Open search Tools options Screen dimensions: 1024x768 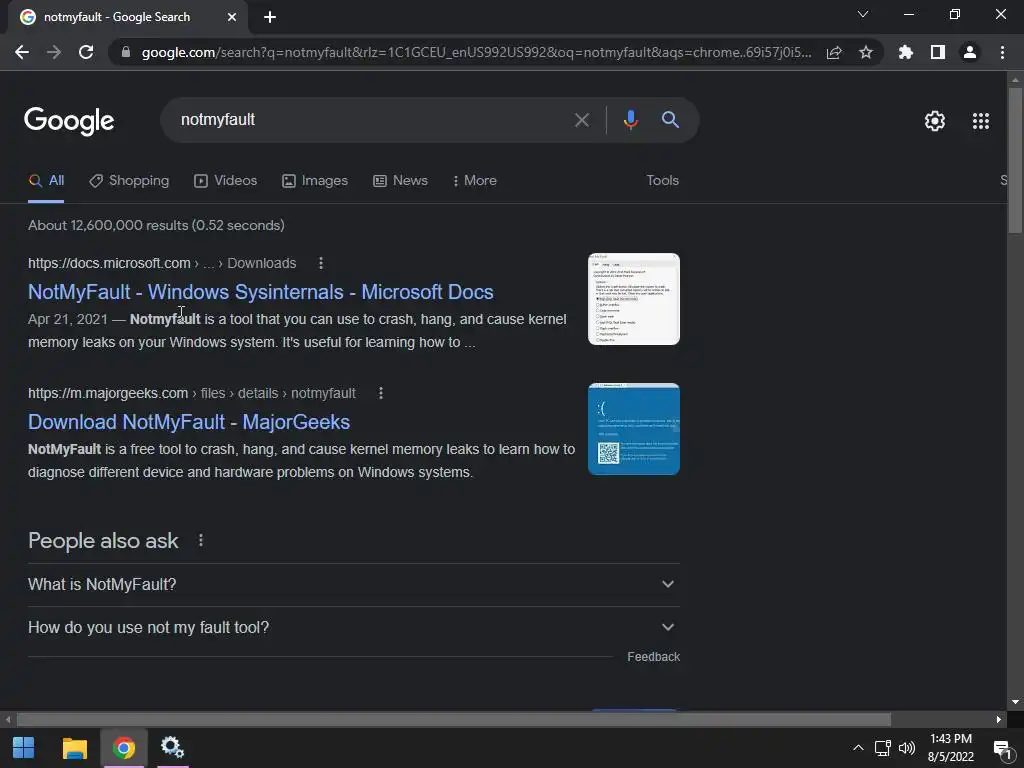(x=662, y=181)
